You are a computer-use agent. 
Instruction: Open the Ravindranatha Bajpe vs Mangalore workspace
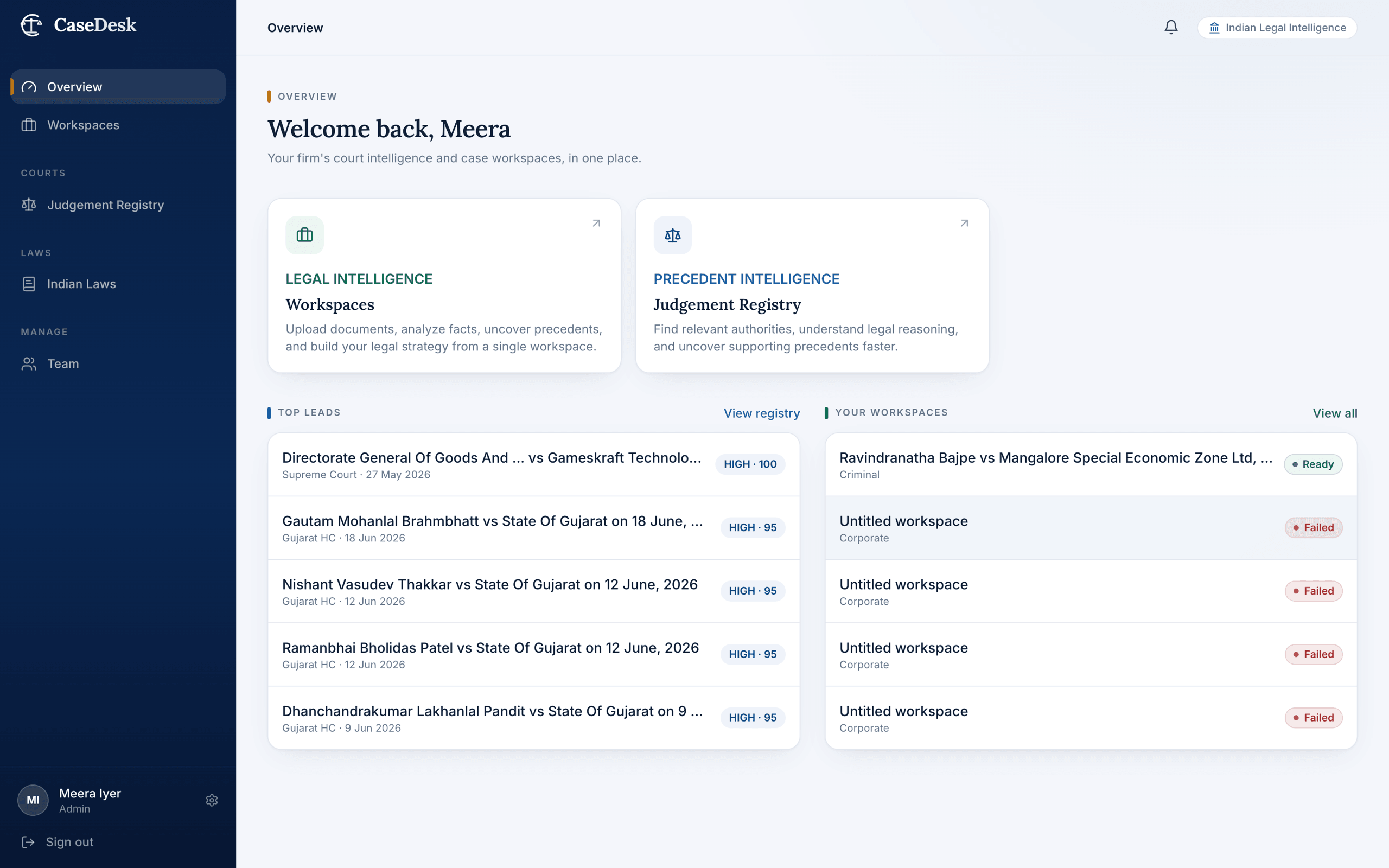coord(1091,465)
